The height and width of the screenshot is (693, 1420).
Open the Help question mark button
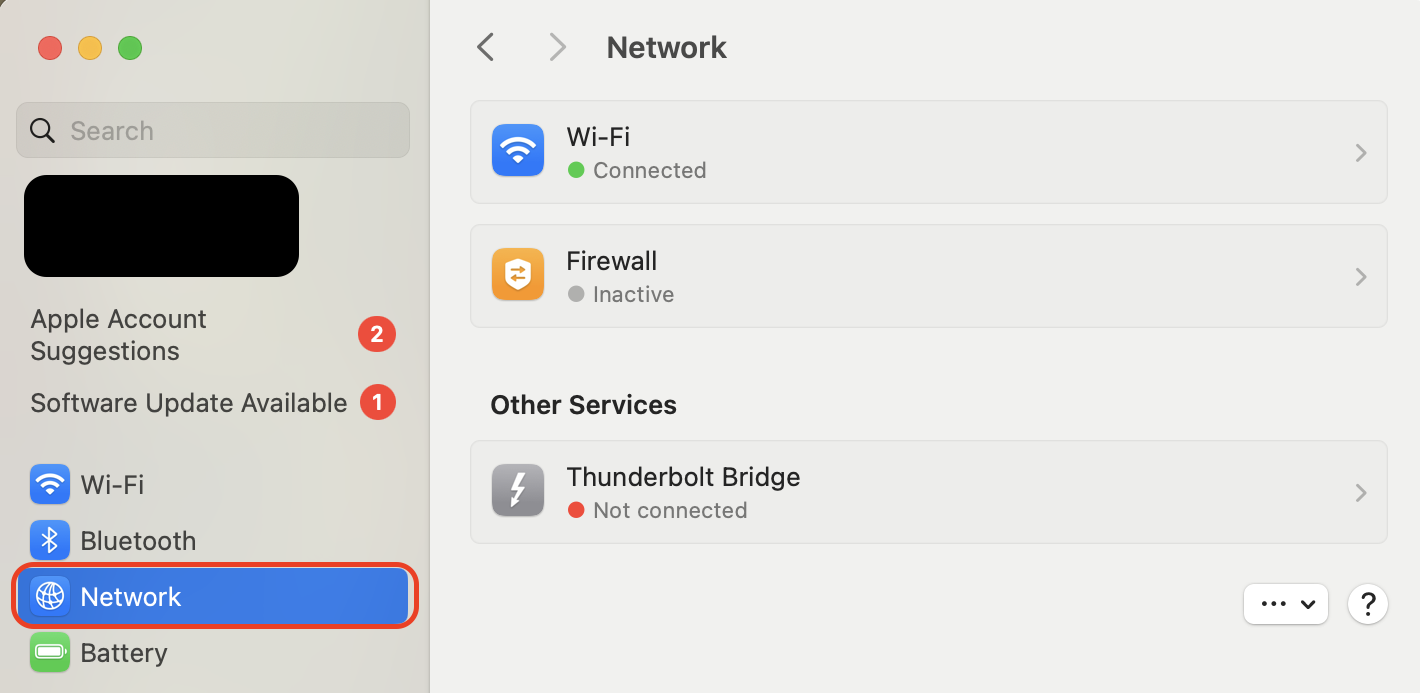click(x=1368, y=604)
